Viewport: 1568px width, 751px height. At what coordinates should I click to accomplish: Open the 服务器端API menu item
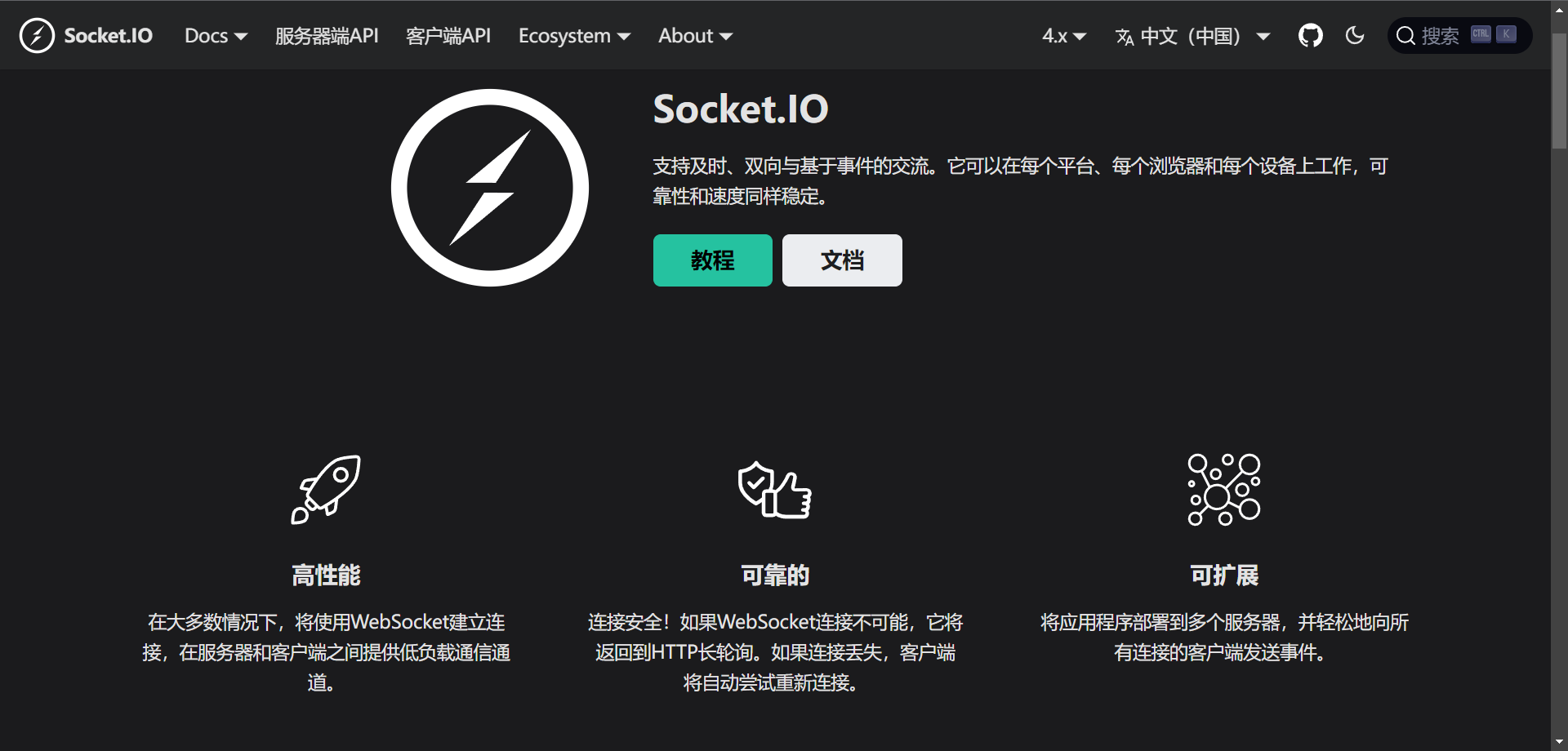pos(327,36)
